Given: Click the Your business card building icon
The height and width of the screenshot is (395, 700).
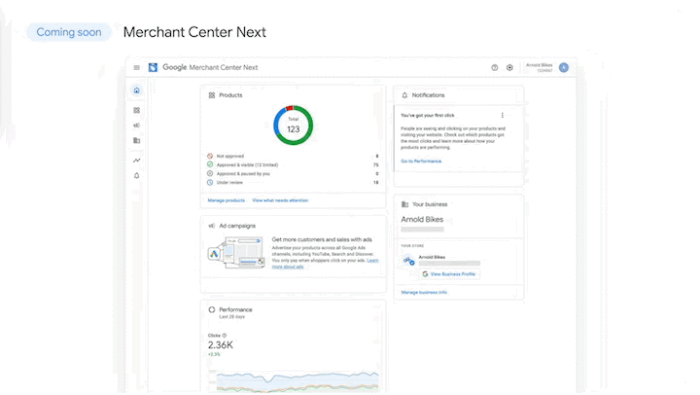Looking at the screenshot, I should (405, 204).
